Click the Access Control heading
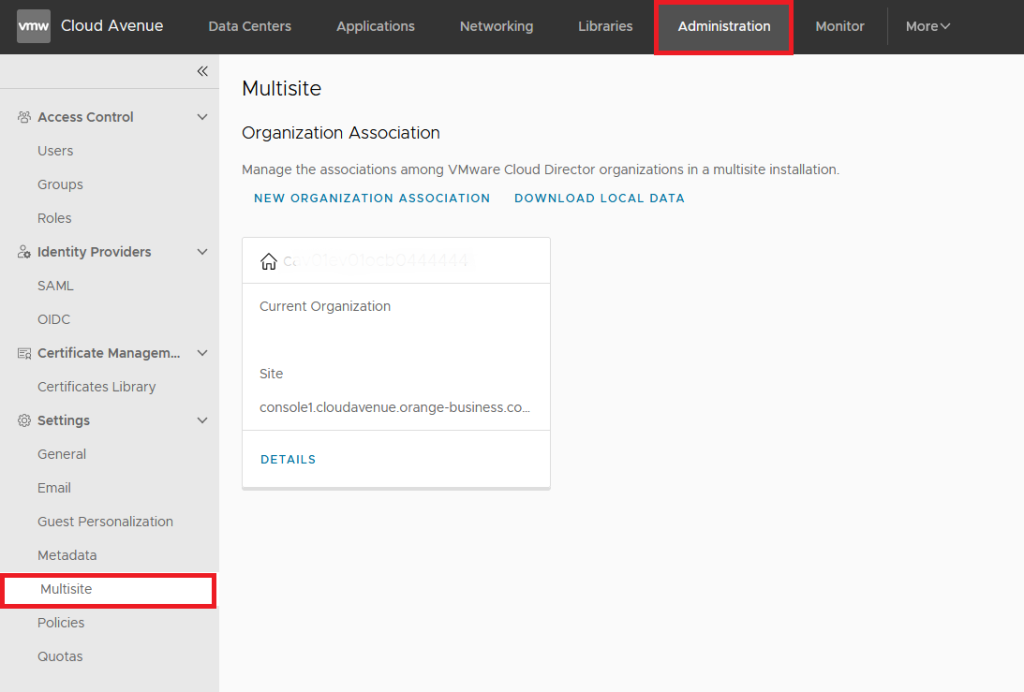 [x=86, y=117]
